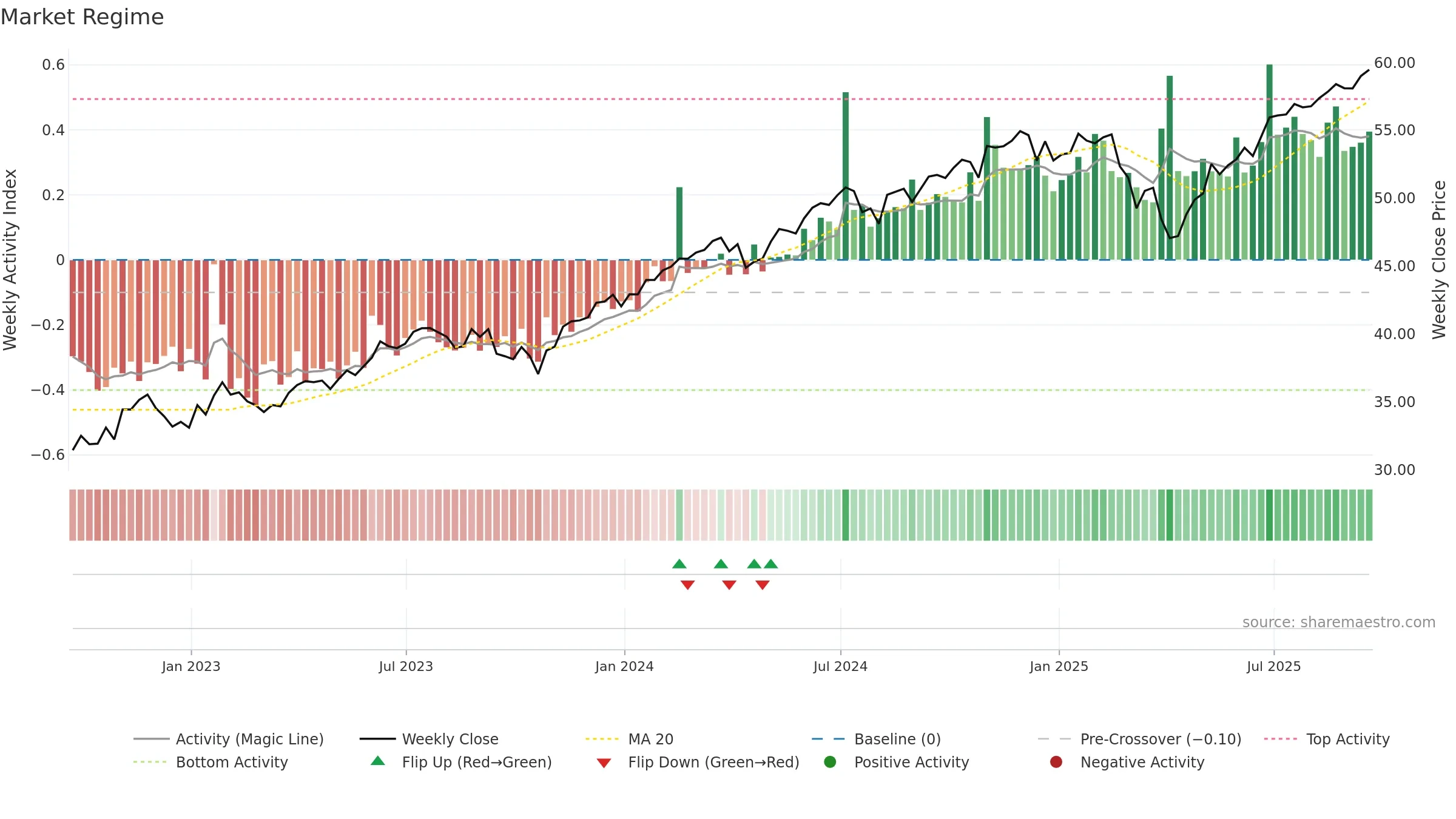Click the green Positive Activity circle icon
The height and width of the screenshot is (819, 1456).
click(x=830, y=762)
